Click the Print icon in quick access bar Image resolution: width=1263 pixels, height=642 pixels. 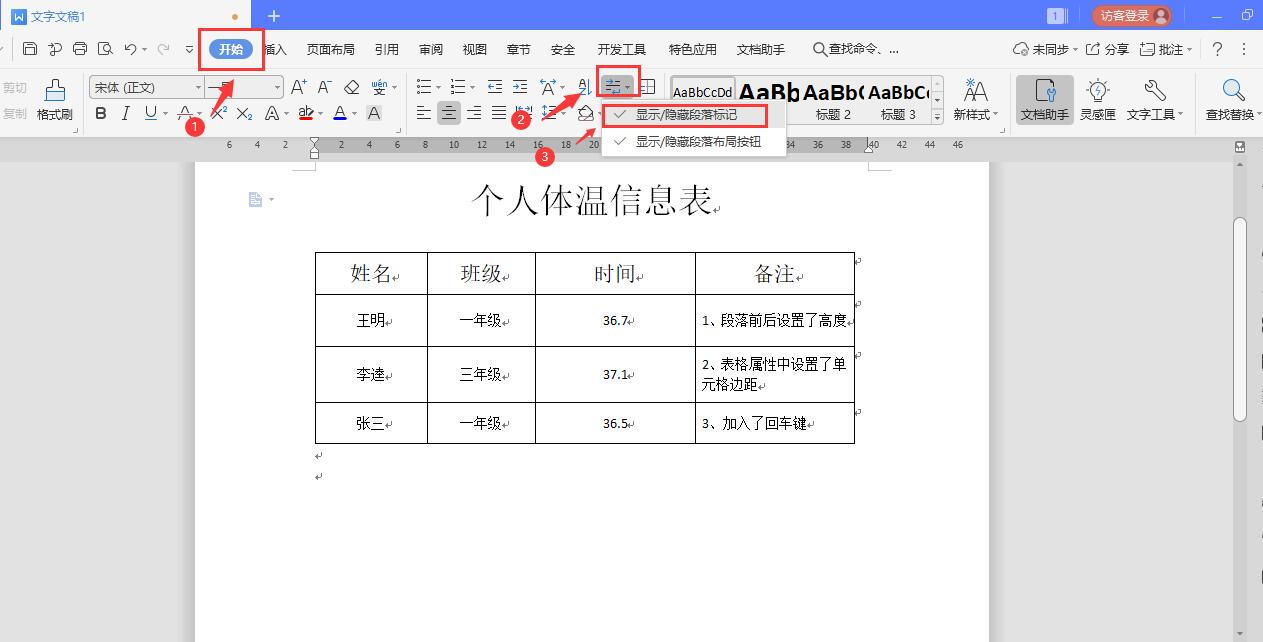pyautogui.click(x=80, y=49)
